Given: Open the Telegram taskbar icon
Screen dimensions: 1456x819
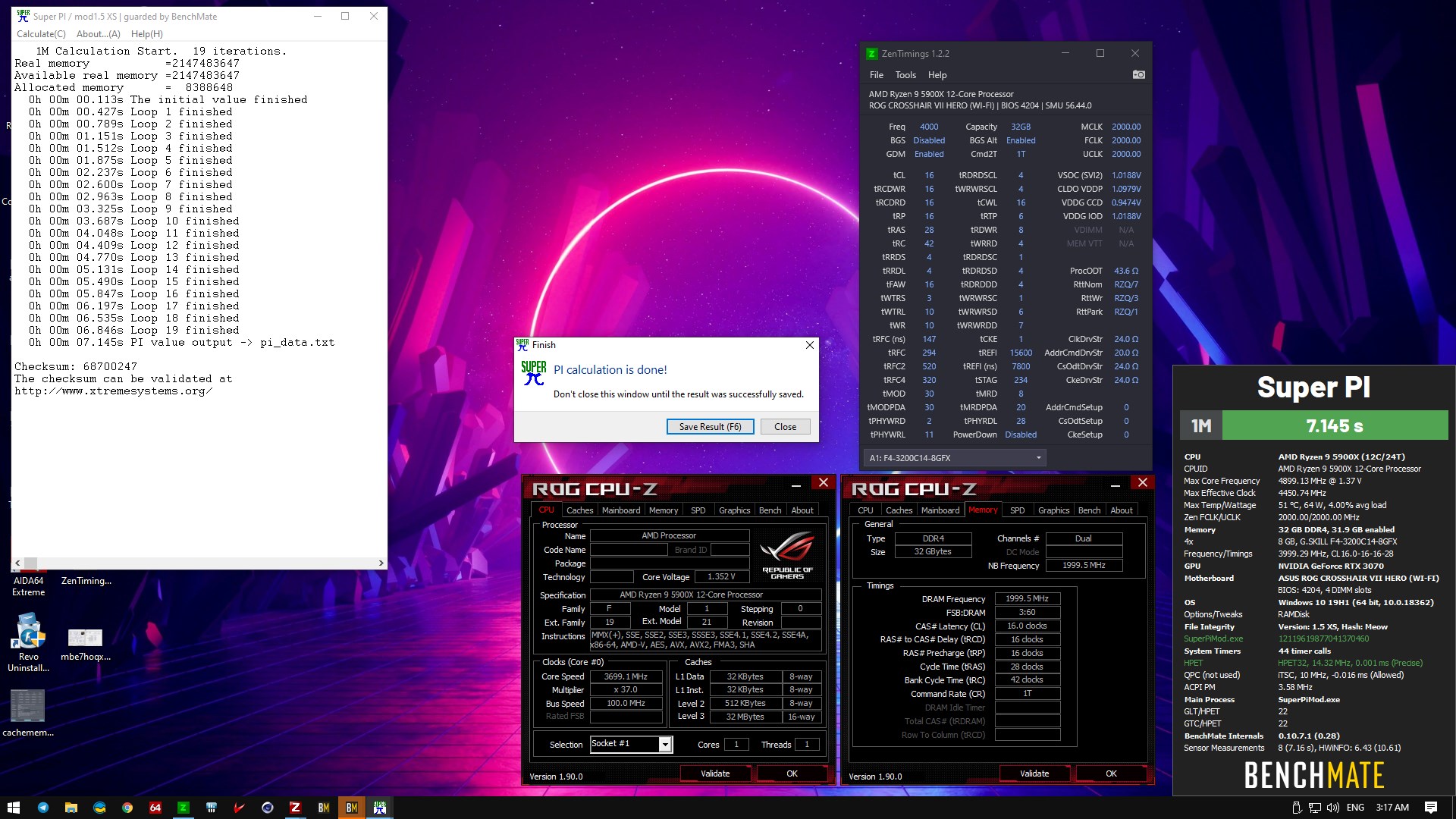Looking at the screenshot, I should (x=42, y=808).
